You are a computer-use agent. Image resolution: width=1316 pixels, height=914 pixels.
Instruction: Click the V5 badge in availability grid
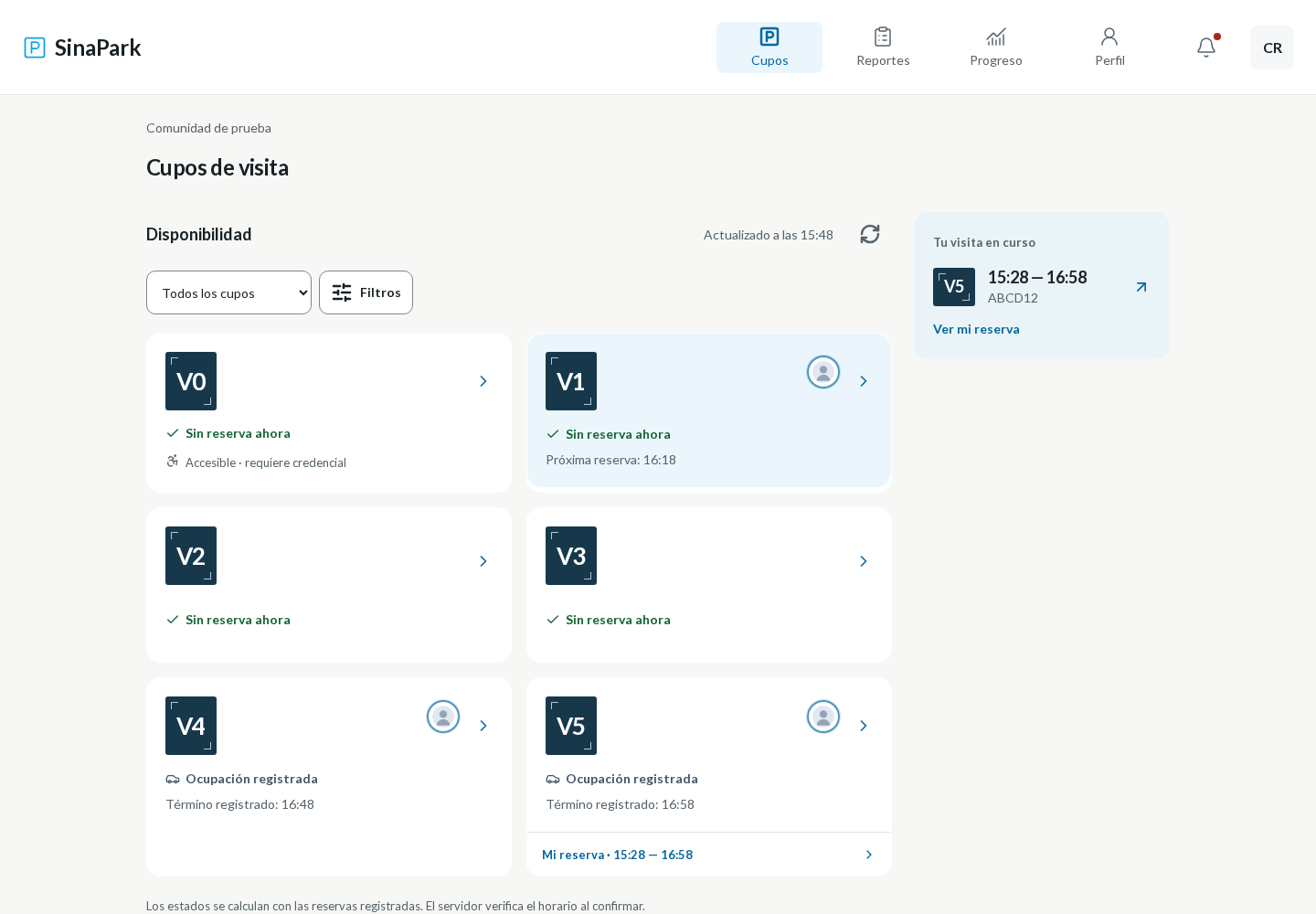click(x=571, y=726)
